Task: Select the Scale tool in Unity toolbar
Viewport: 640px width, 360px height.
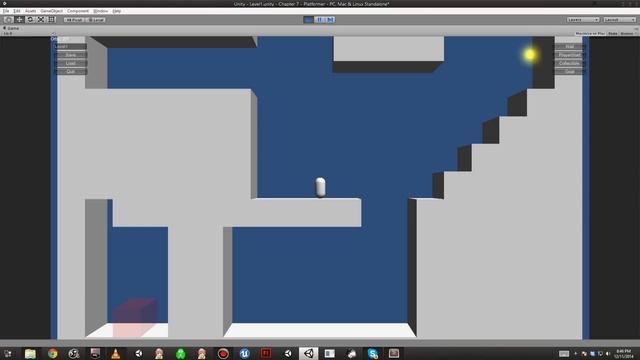Action: coord(41,20)
